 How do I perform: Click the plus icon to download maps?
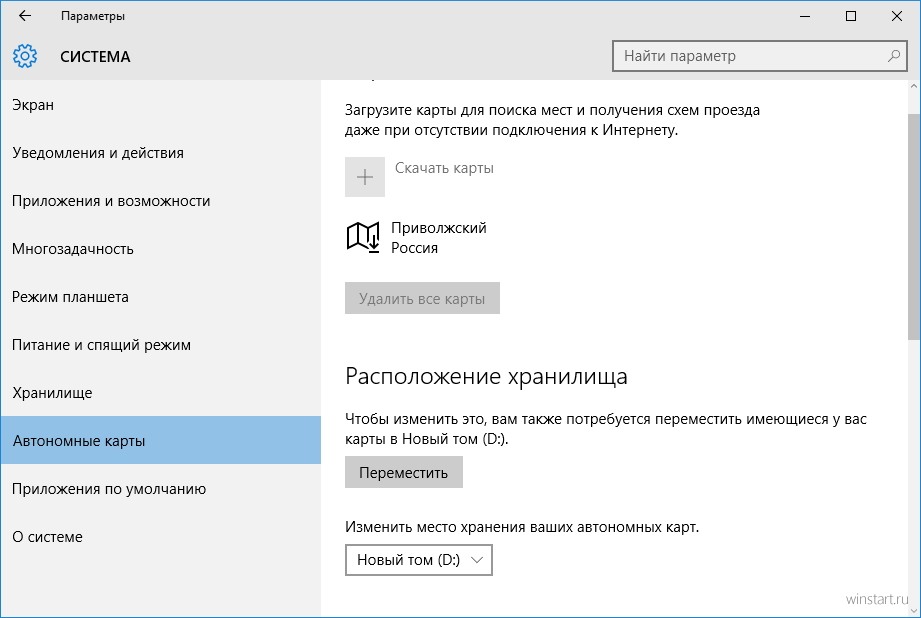365,177
